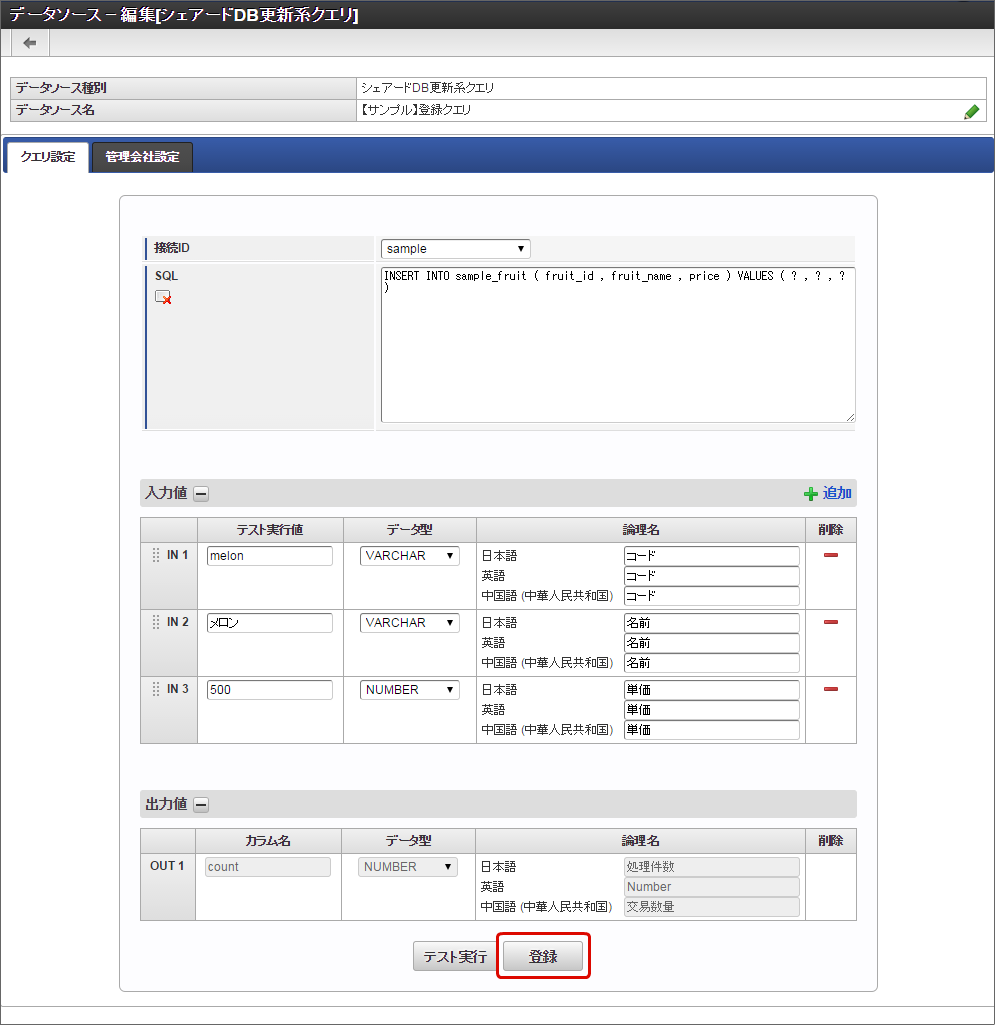The width and height of the screenshot is (995, 1025).
Task: Click the データソース種別 label
Action: coord(61,88)
